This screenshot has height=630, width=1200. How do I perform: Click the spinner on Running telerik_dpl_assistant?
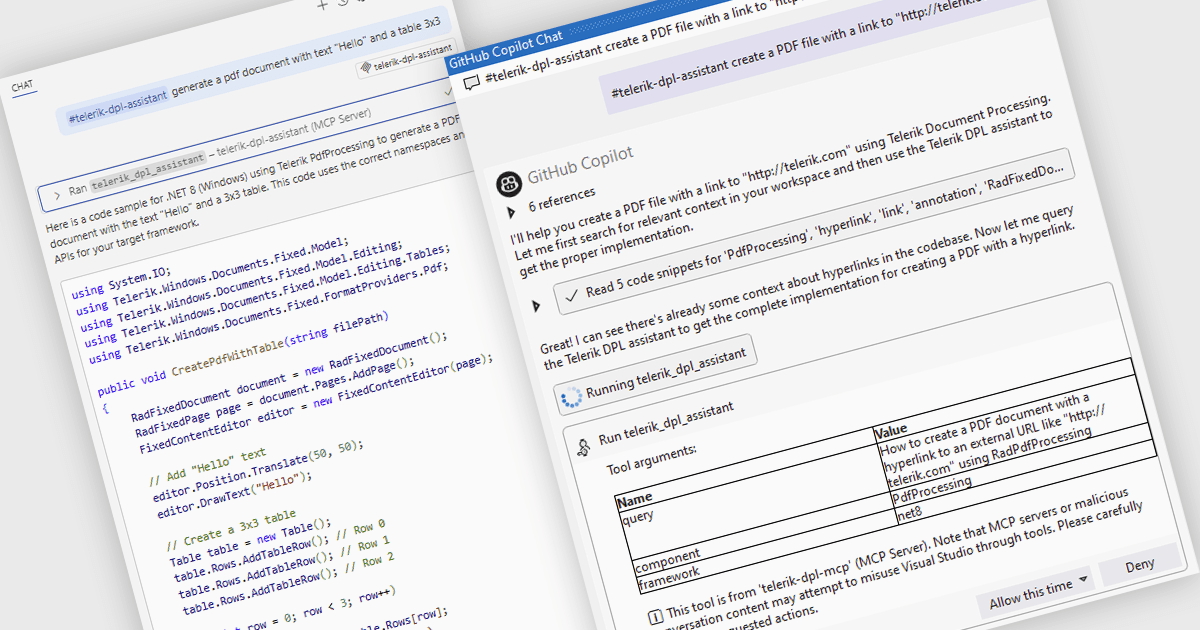click(573, 398)
